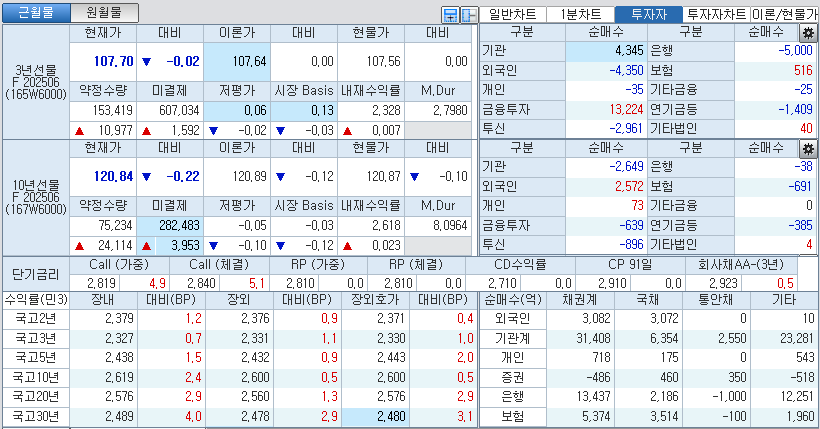Click 기관계 채권계 value 31,408
This screenshot has height=429, width=820.
[580, 338]
